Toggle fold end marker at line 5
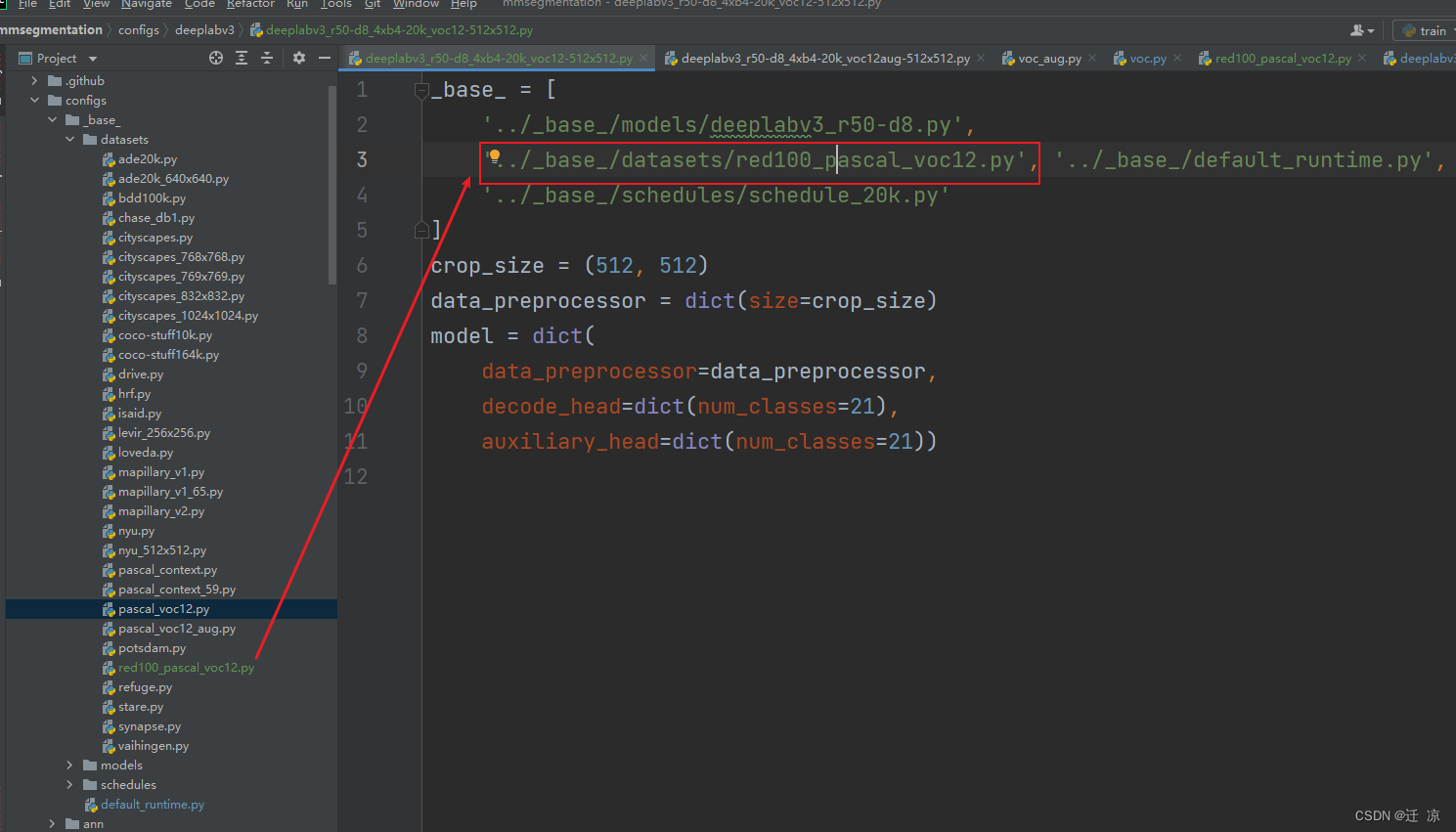The height and width of the screenshot is (832, 1456). 421,231
